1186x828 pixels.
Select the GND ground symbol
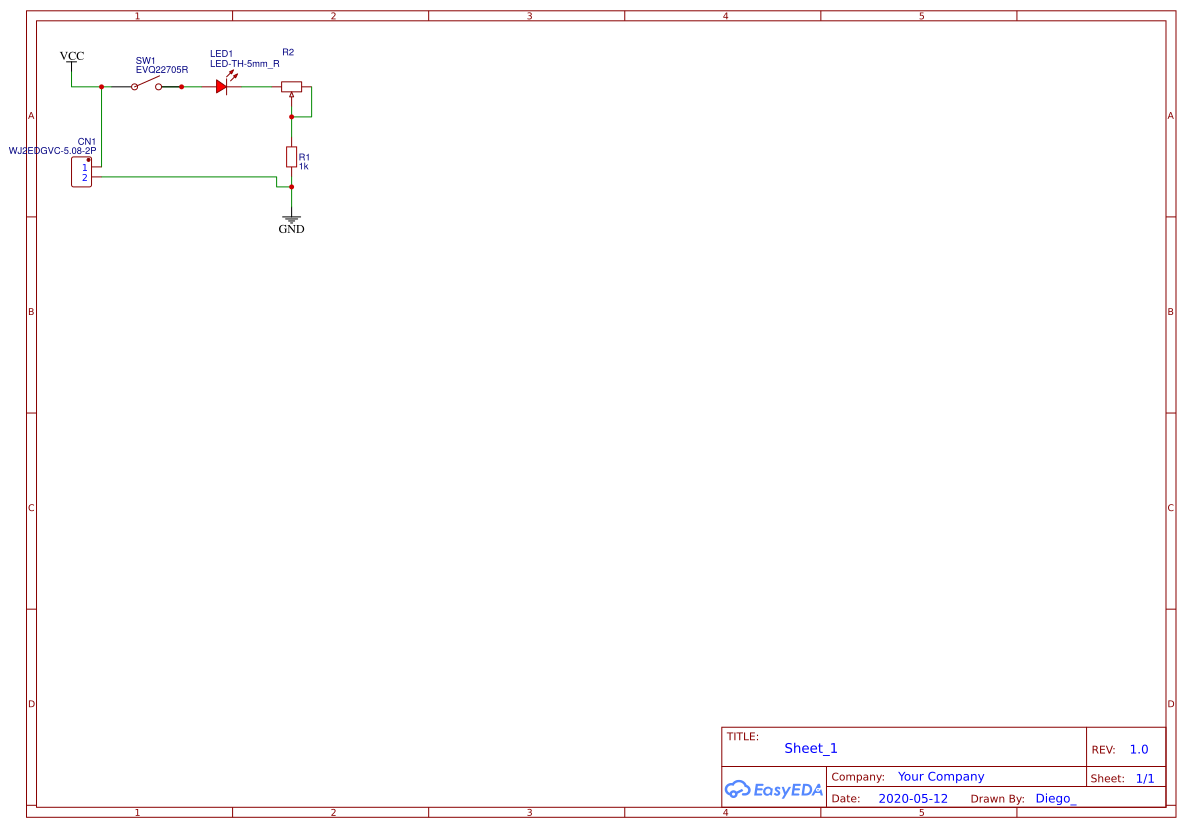(291, 222)
